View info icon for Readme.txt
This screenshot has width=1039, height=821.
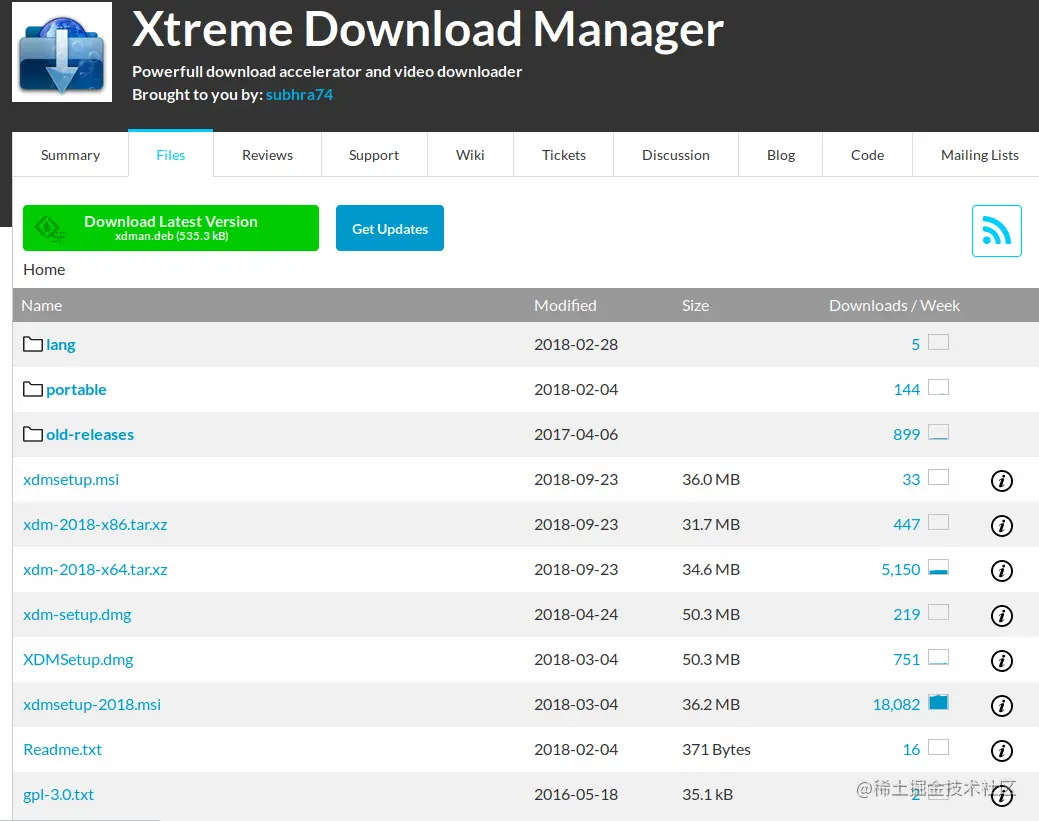1001,750
